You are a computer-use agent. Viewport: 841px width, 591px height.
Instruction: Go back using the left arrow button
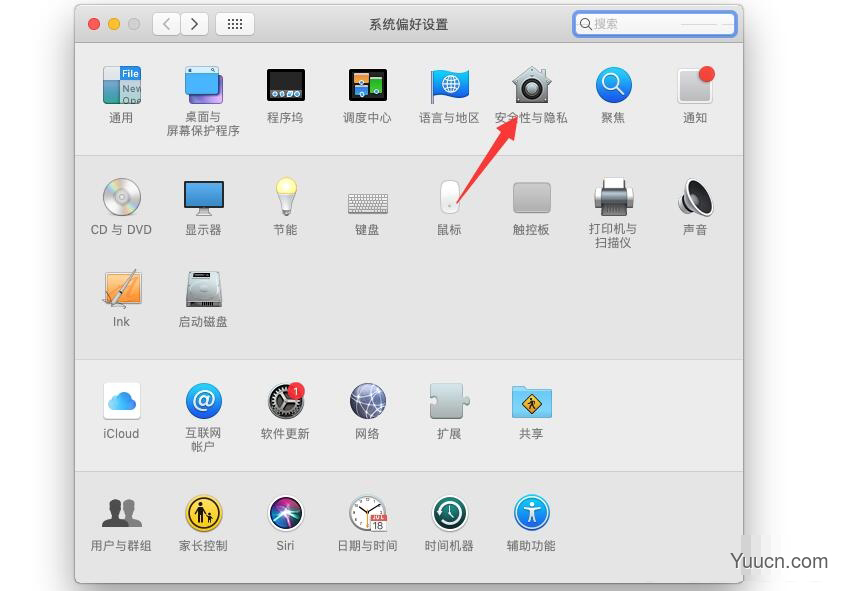point(166,23)
